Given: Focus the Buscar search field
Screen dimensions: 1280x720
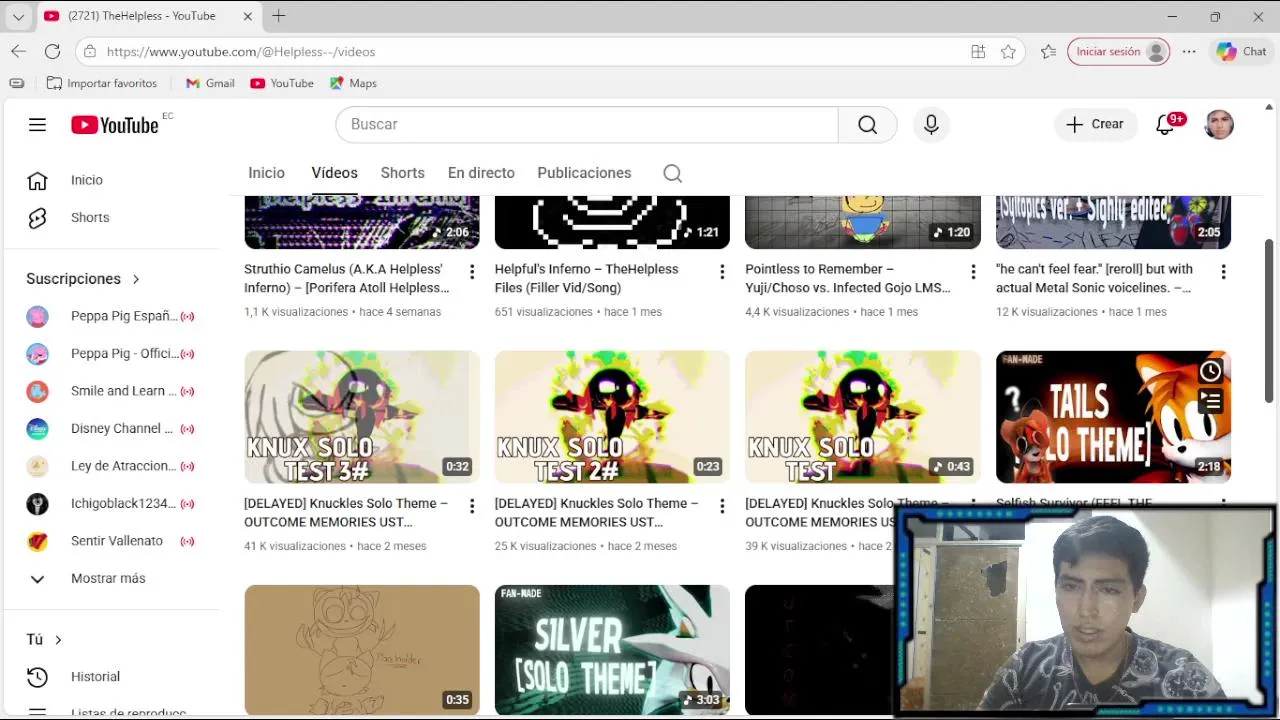Looking at the screenshot, I should pyautogui.click(x=587, y=124).
